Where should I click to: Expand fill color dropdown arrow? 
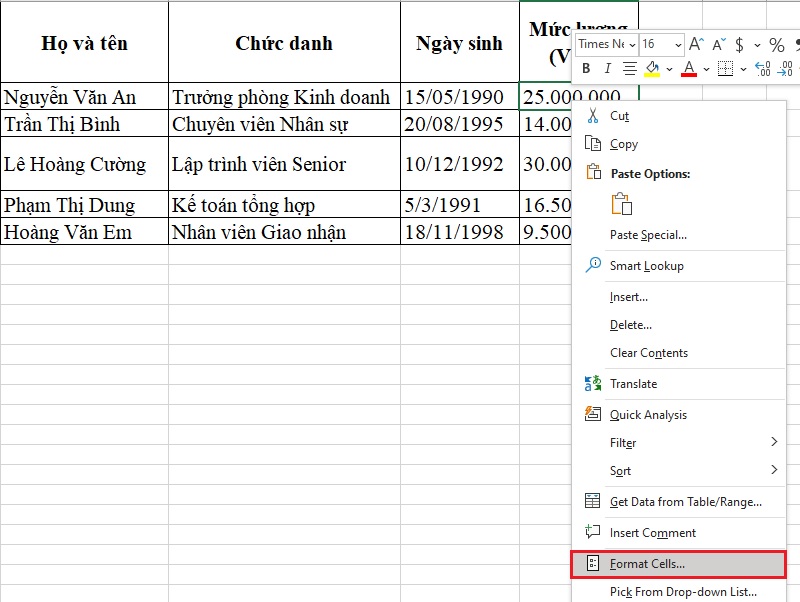pyautogui.click(x=669, y=69)
